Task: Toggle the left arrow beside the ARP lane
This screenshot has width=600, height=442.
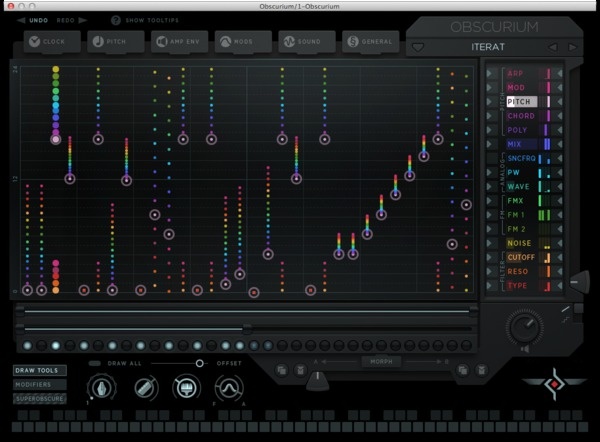Action: pos(490,73)
